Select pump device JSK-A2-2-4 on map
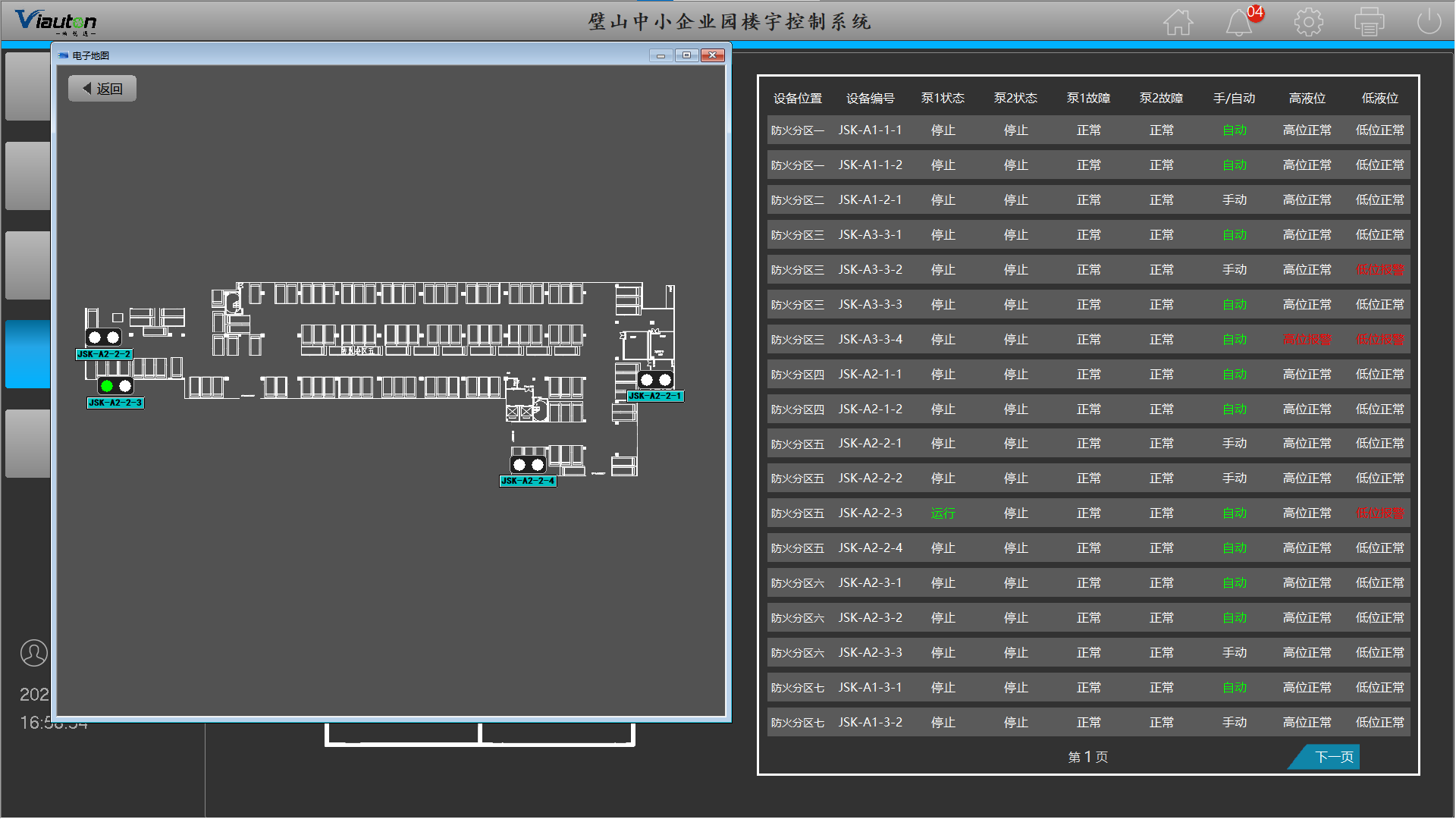 point(528,465)
